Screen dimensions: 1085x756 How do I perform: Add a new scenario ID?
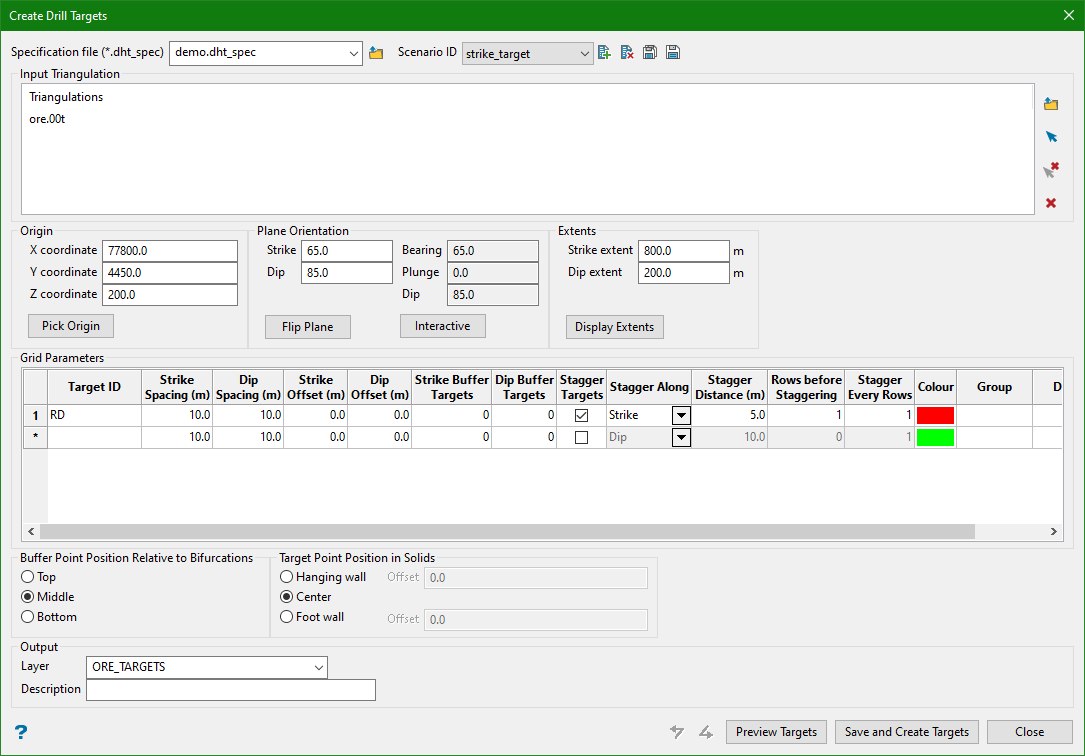click(x=604, y=53)
